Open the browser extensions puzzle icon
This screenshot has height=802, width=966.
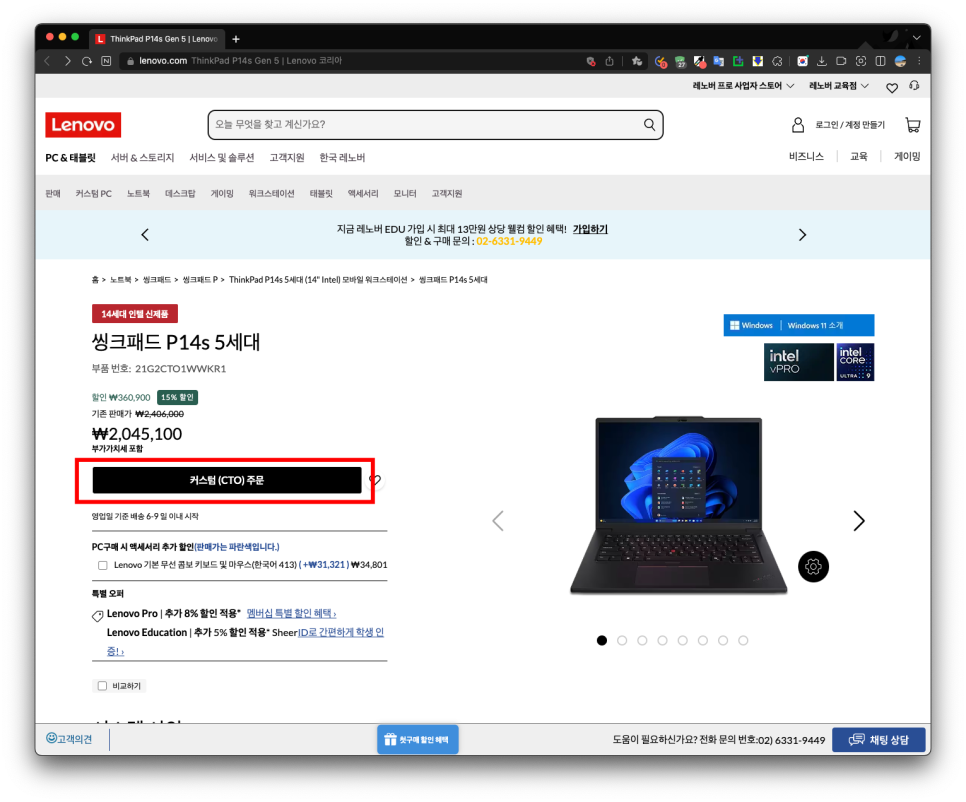(777, 61)
